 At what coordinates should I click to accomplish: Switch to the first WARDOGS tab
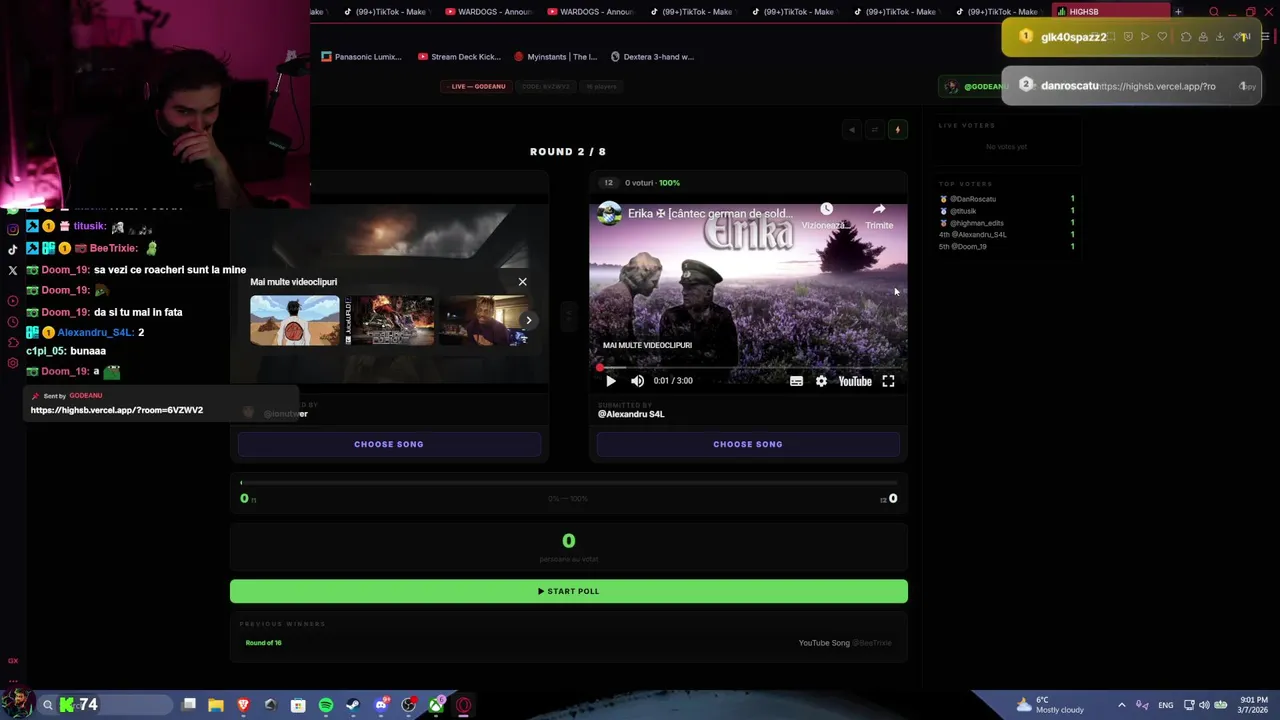click(490, 12)
